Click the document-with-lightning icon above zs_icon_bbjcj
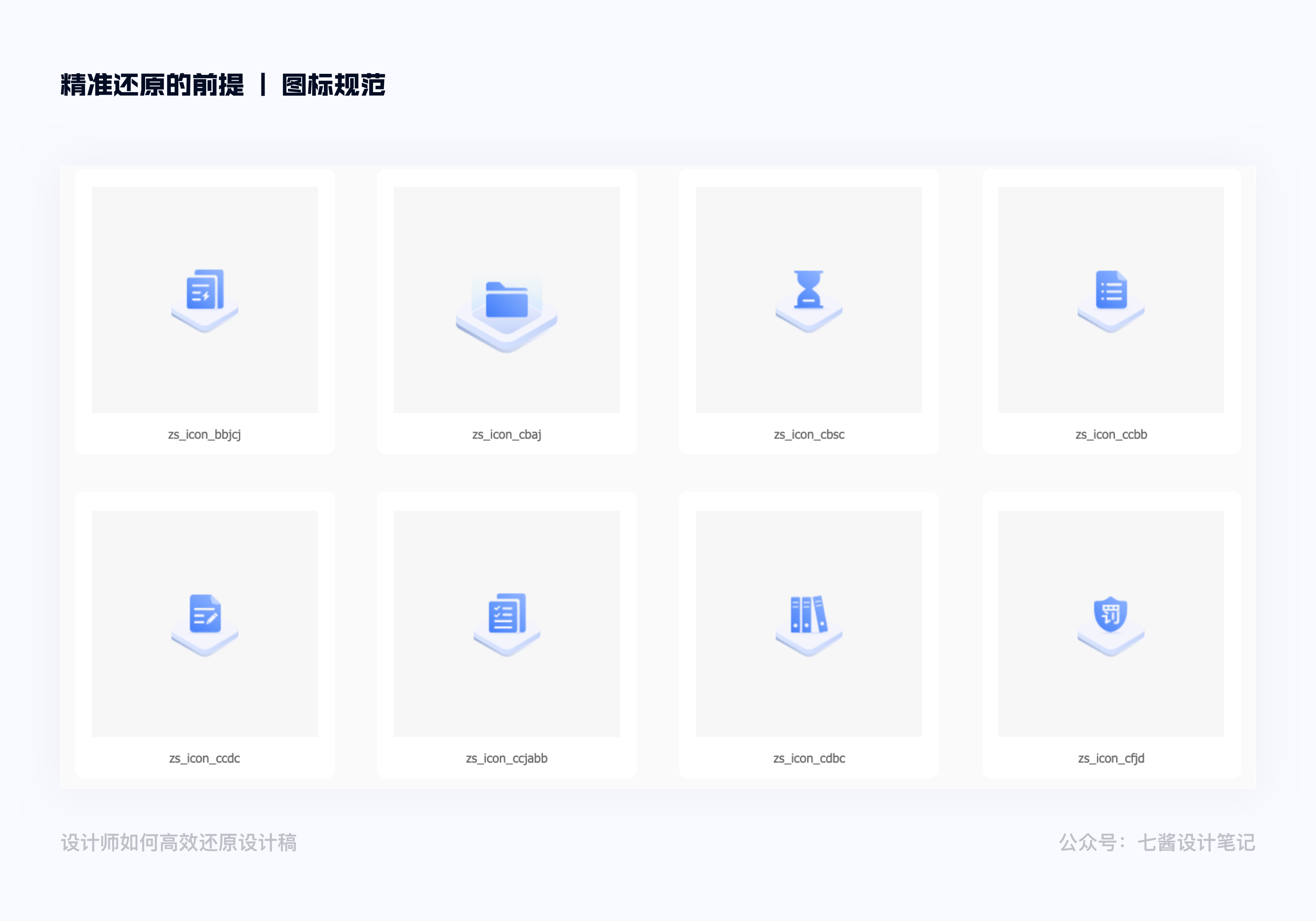1316x921 pixels. (205, 290)
